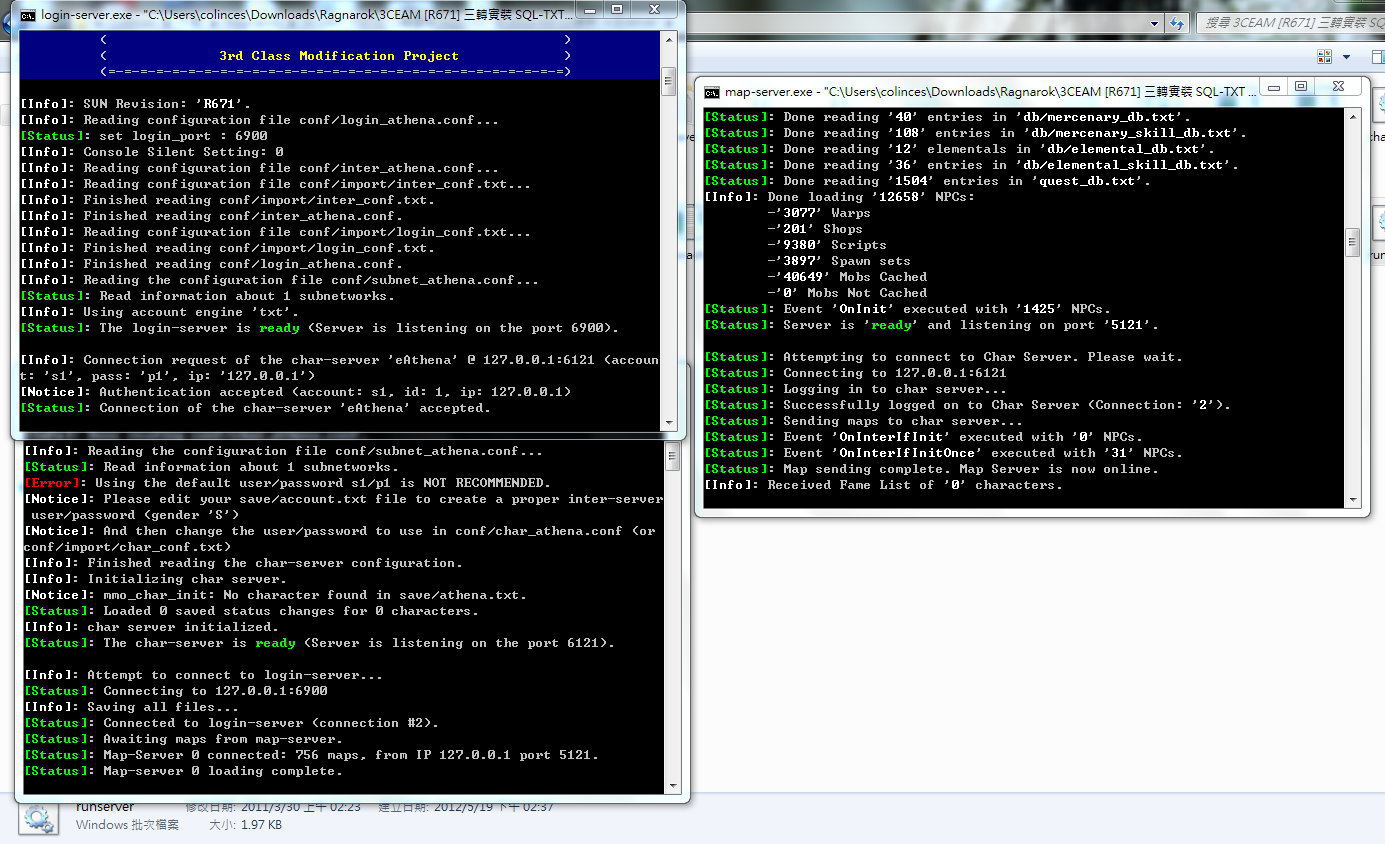
Task: Click 'Saving all files...' info line
Action: (x=131, y=707)
